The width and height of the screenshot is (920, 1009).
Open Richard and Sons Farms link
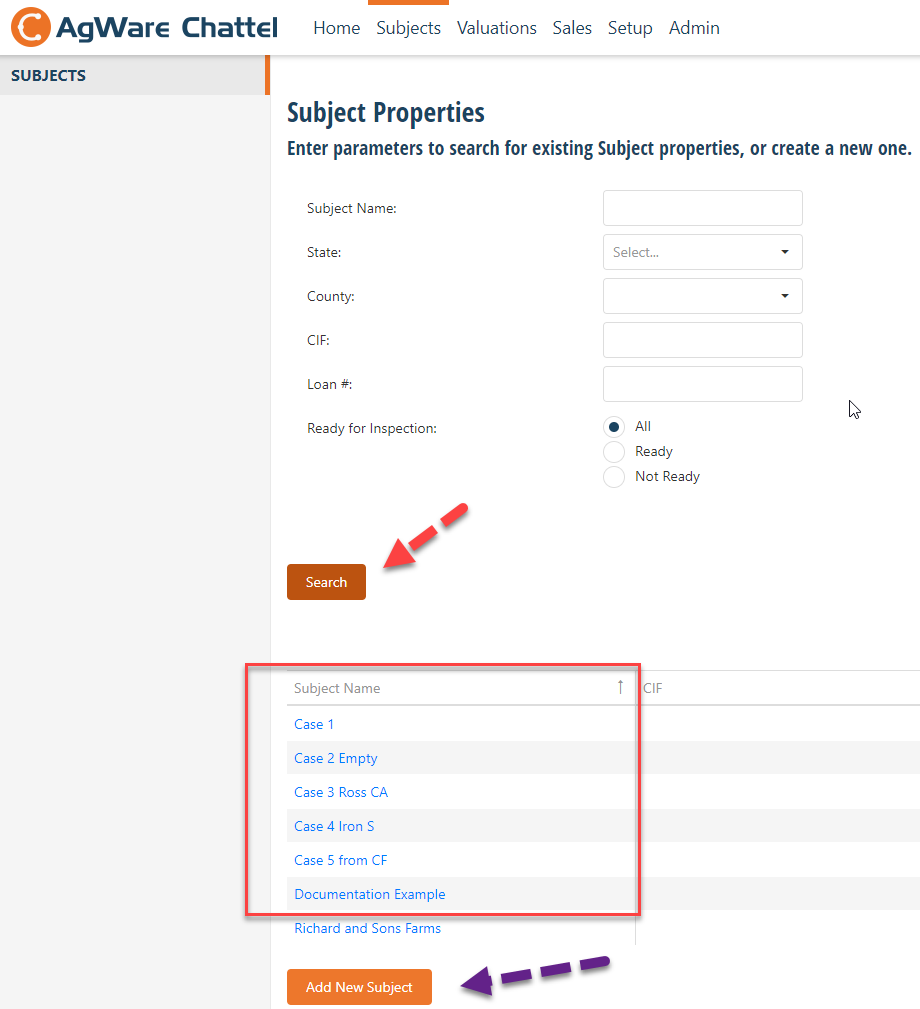367,928
